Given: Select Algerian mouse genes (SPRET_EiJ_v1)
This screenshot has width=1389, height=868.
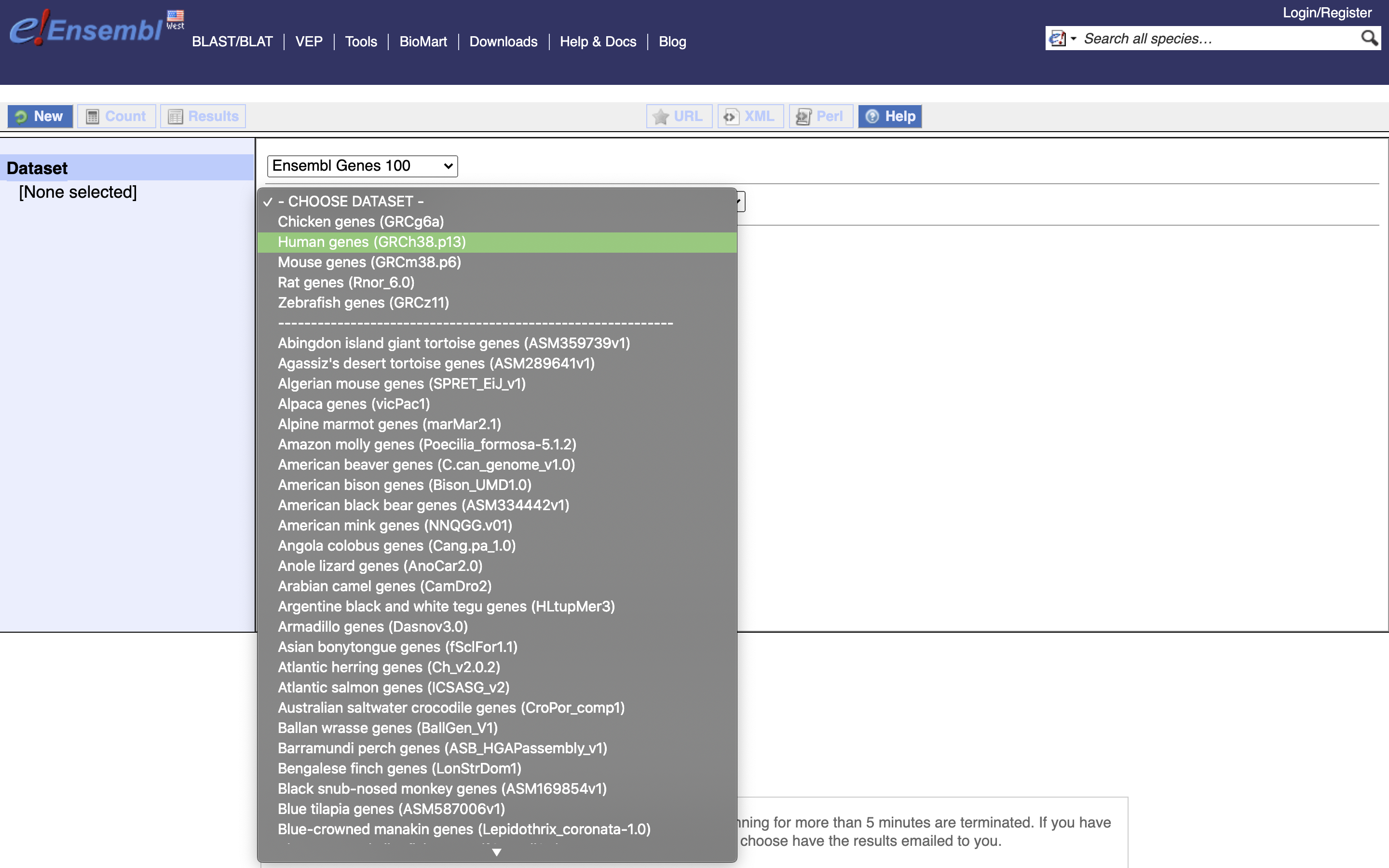Looking at the screenshot, I should [x=497, y=383].
